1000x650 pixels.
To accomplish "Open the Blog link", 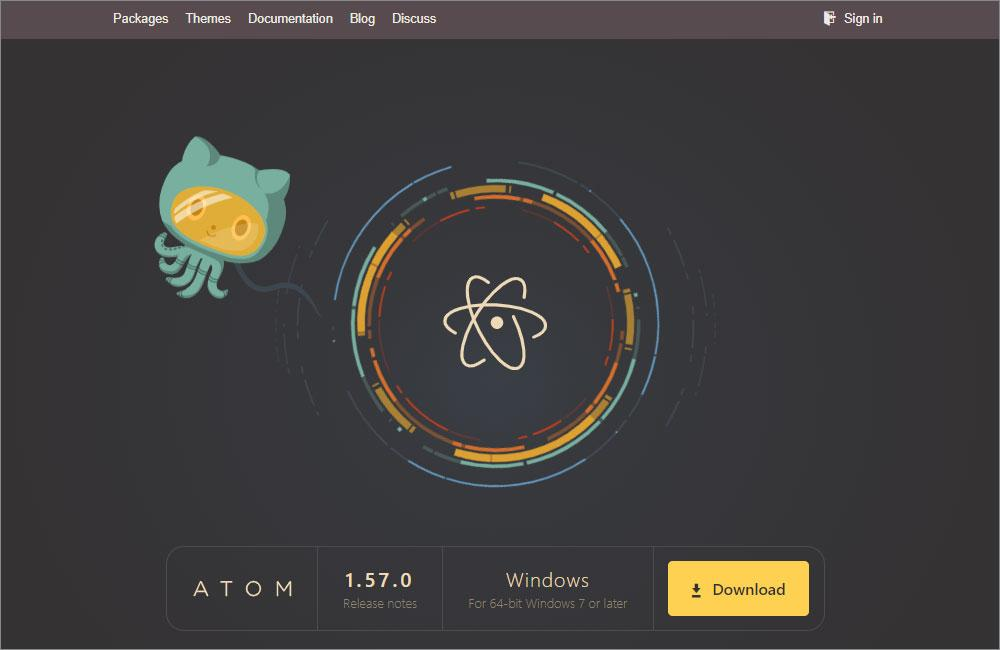I will click(x=362, y=18).
